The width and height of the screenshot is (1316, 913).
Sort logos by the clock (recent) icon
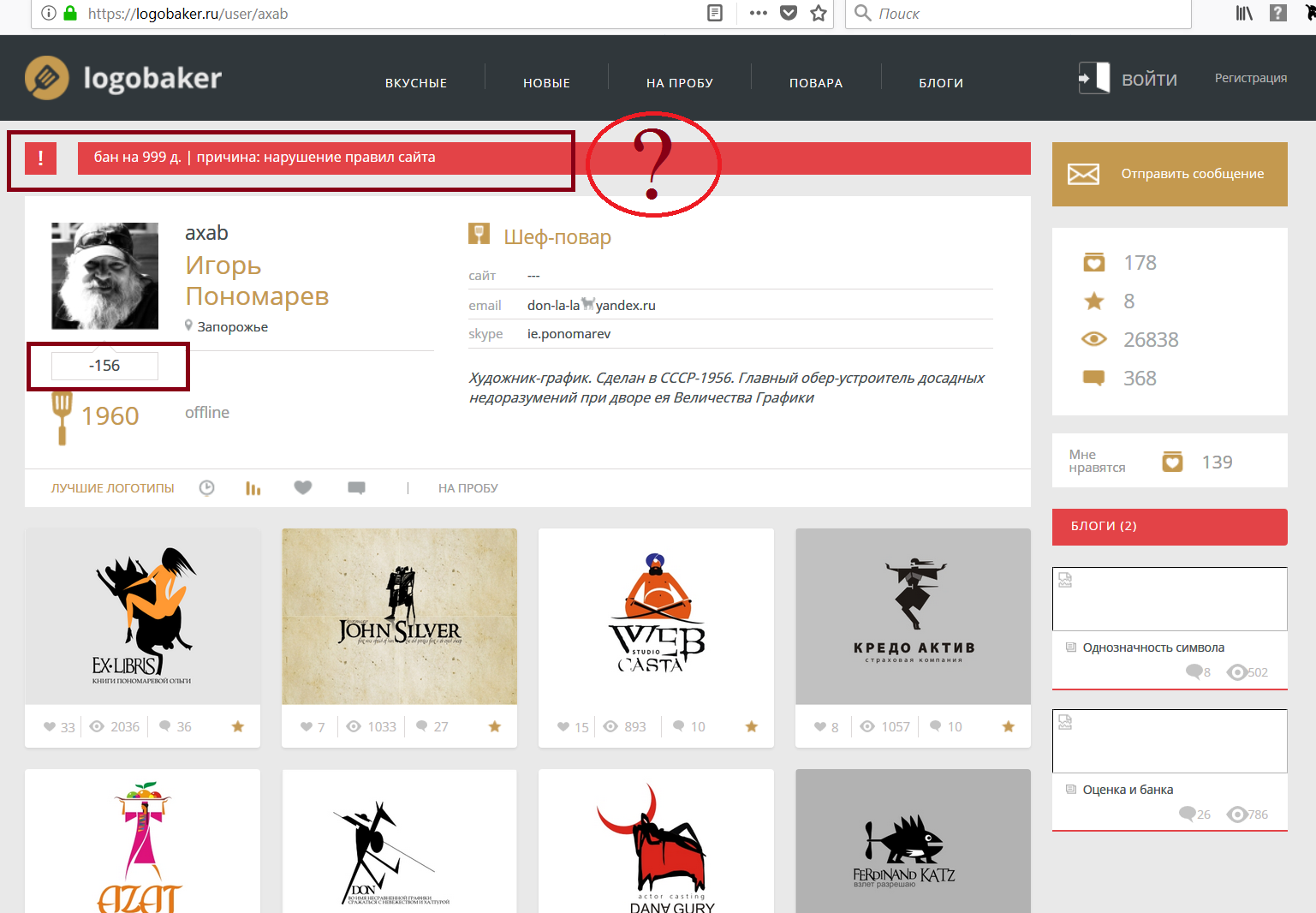click(x=206, y=488)
